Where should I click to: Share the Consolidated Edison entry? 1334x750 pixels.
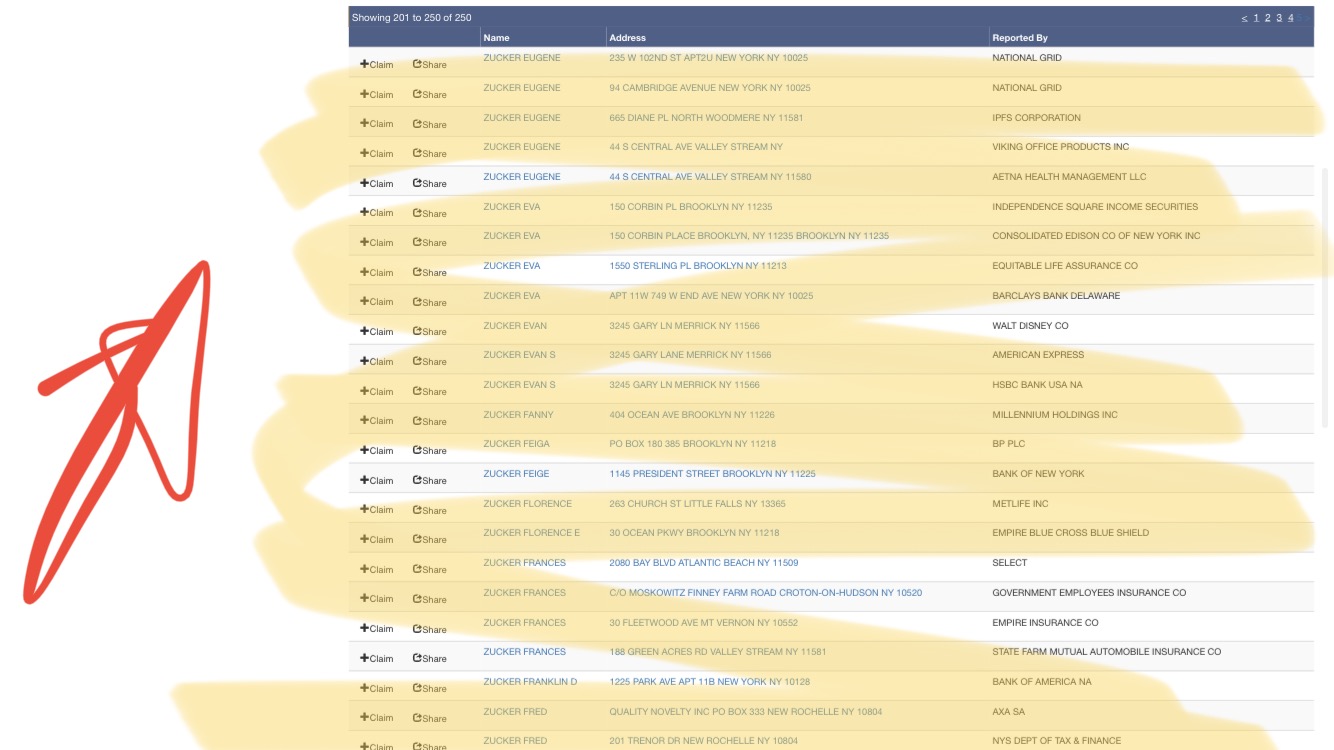pyautogui.click(x=430, y=243)
